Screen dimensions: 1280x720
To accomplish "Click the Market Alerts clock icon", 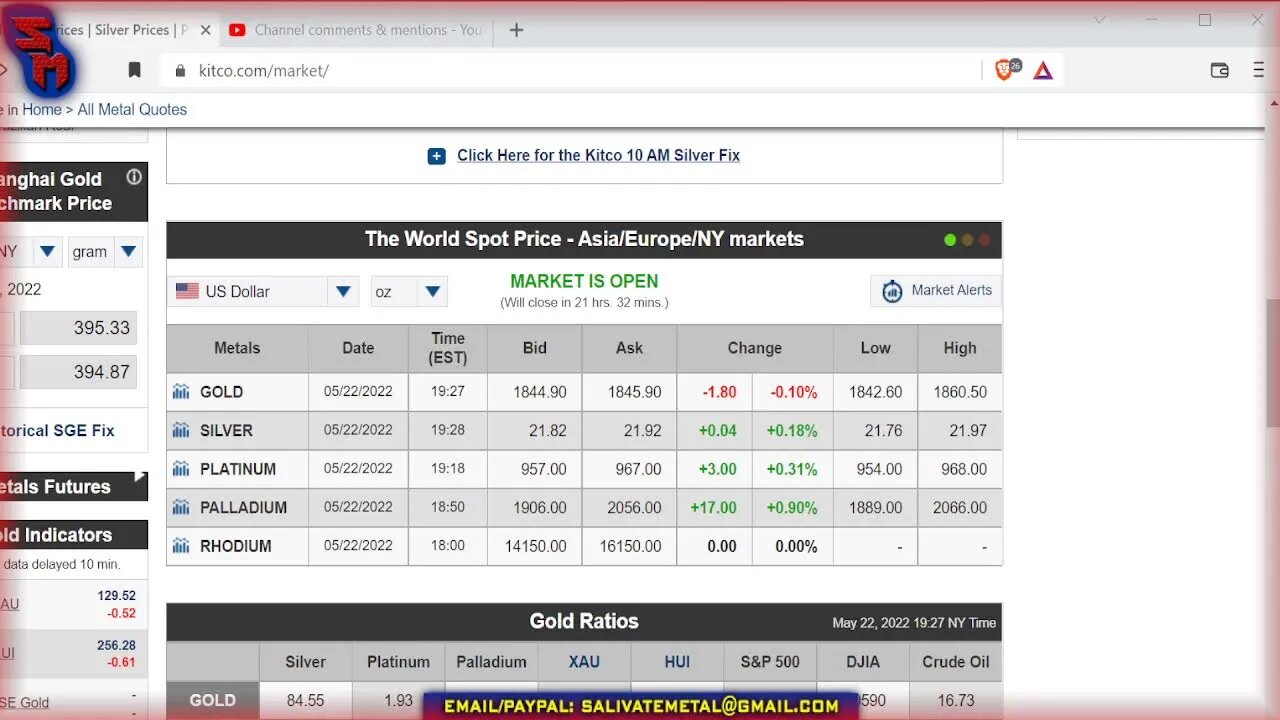I will pos(892,291).
